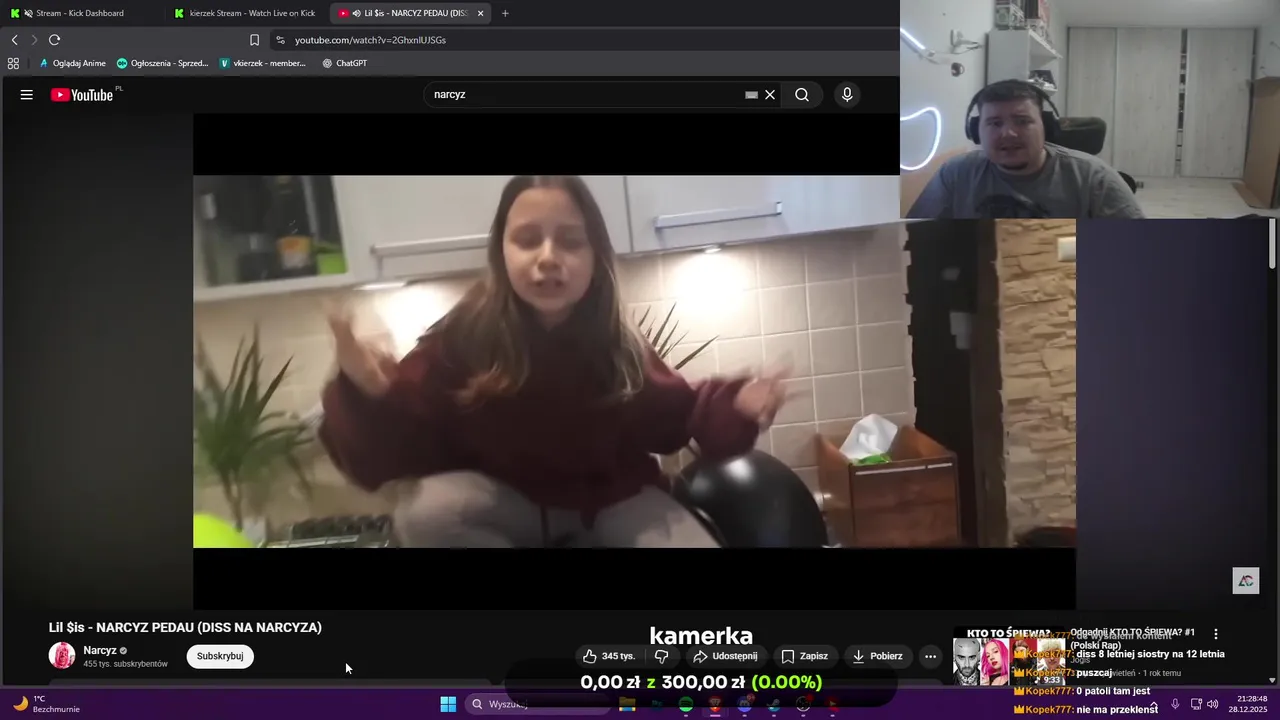Open the virtual keyboard in the search box
1280x720 pixels.
[x=751, y=95]
